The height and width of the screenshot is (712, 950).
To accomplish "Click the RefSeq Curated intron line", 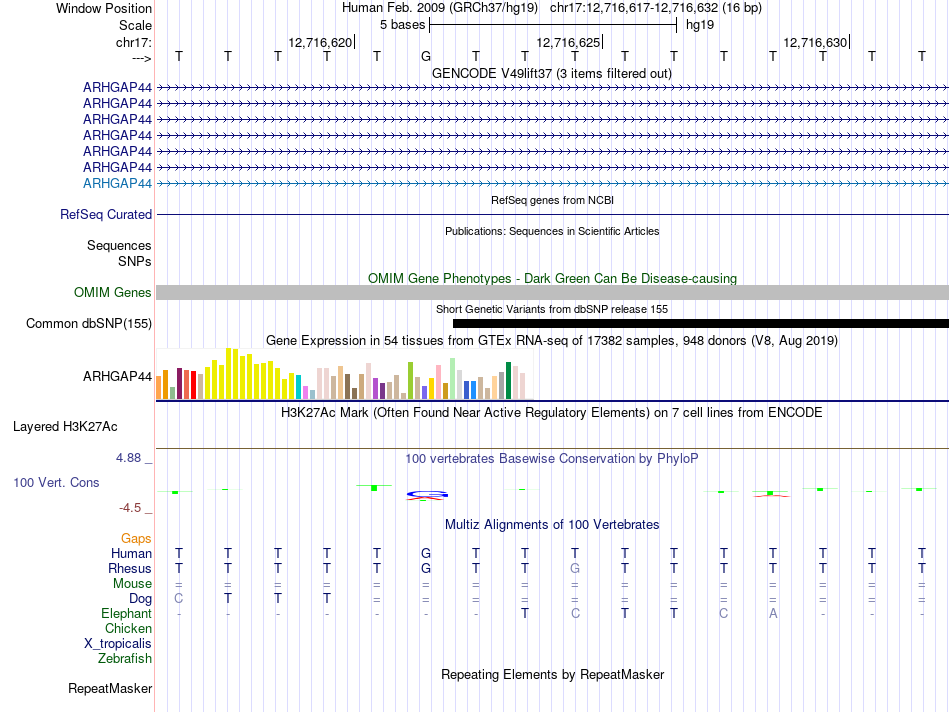I will [x=552, y=215].
